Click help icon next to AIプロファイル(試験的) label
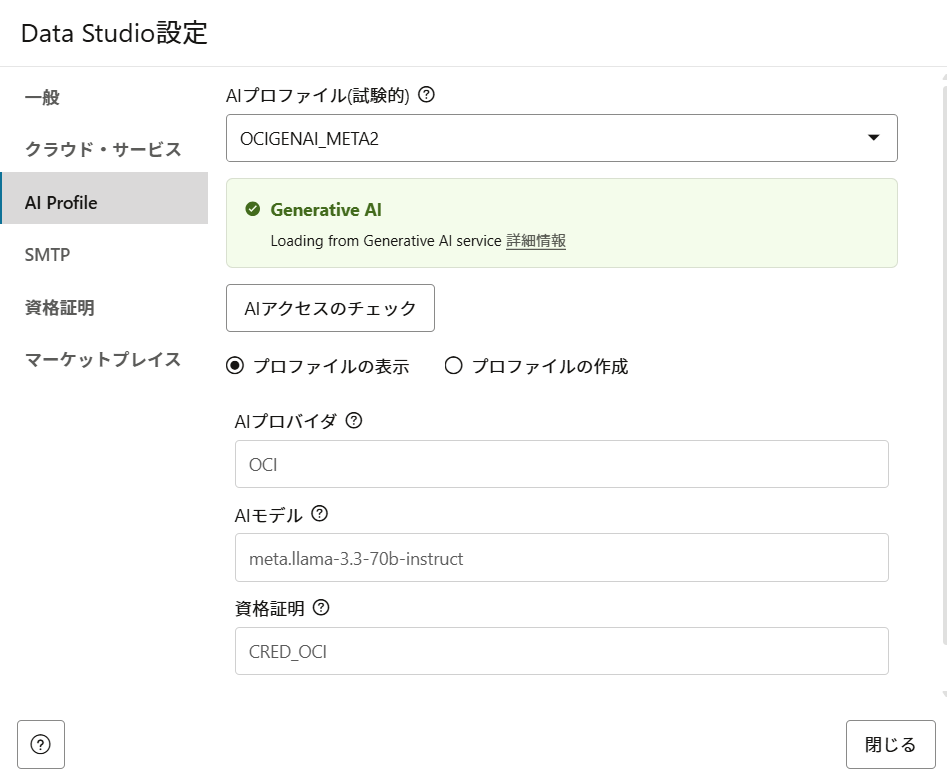The image size is (947, 780). pyautogui.click(x=426, y=94)
